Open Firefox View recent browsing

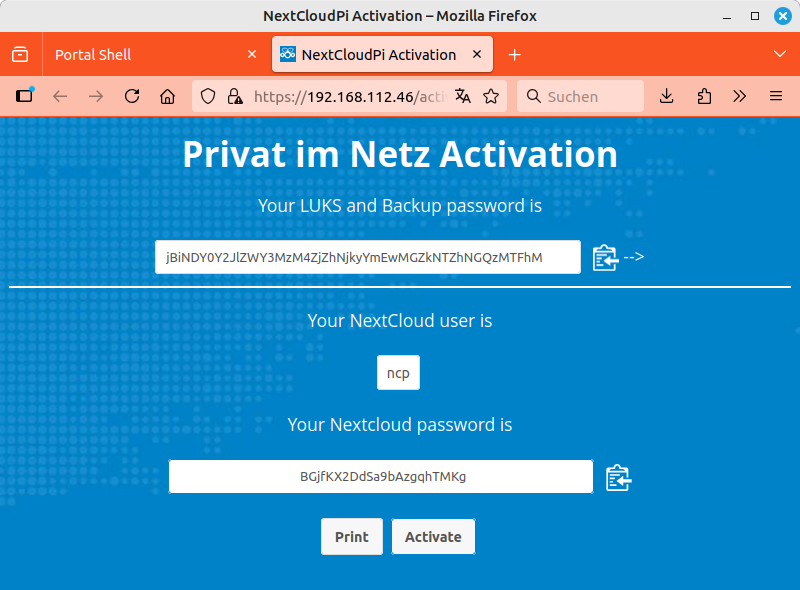[x=20, y=55]
